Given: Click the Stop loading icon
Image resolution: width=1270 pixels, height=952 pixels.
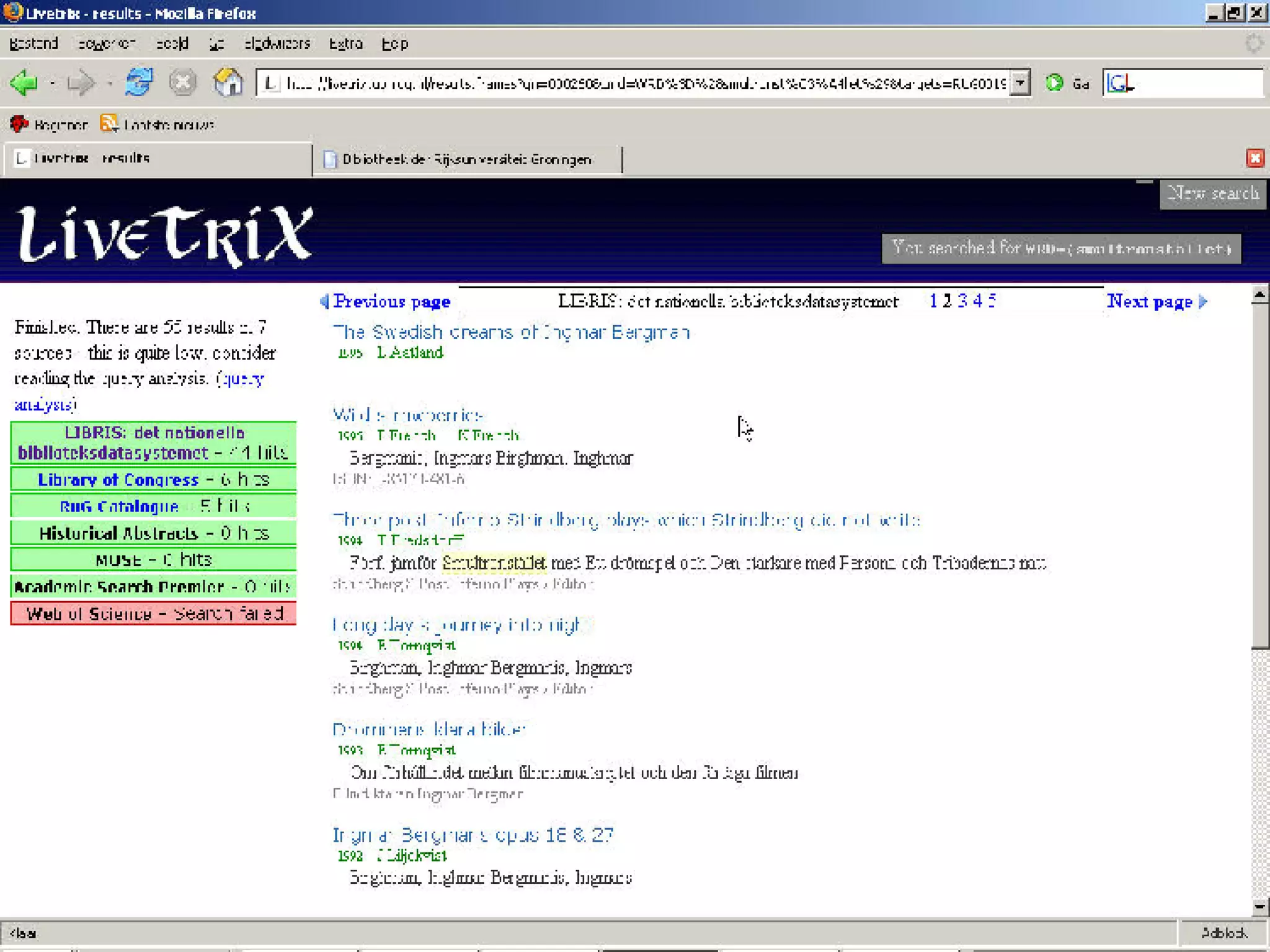Looking at the screenshot, I should [183, 82].
